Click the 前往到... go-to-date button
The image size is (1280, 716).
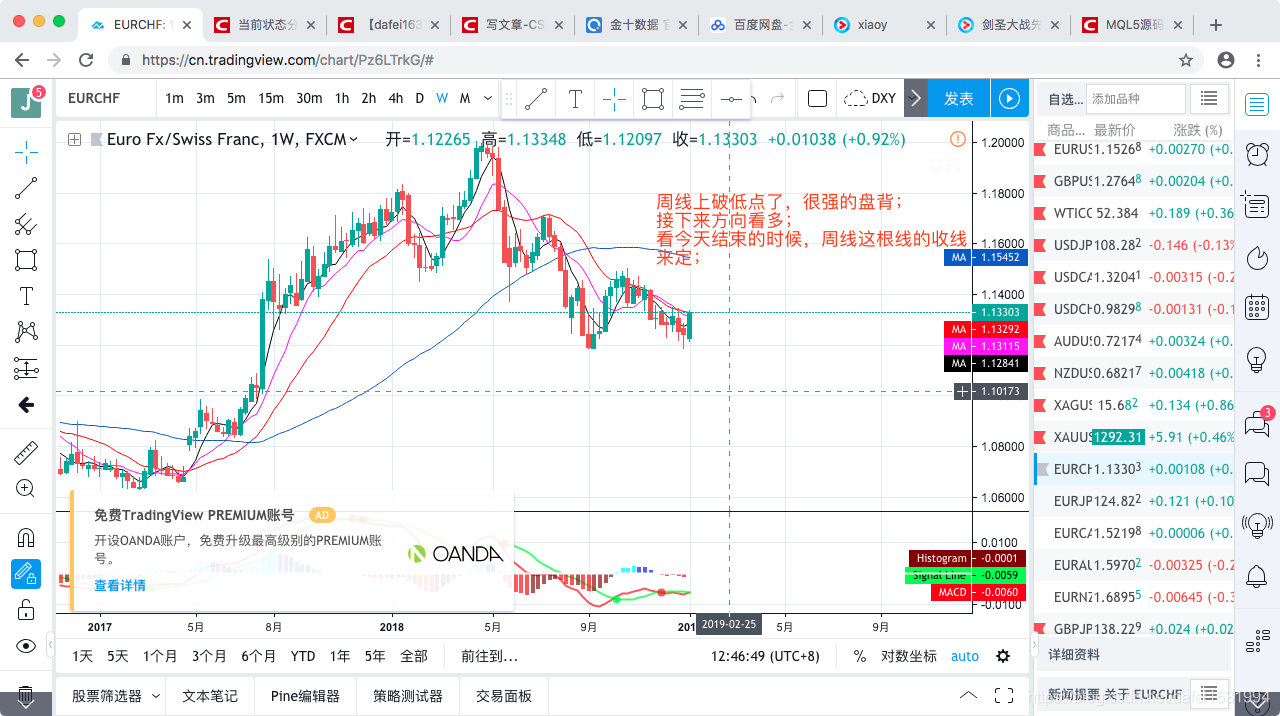[489, 656]
